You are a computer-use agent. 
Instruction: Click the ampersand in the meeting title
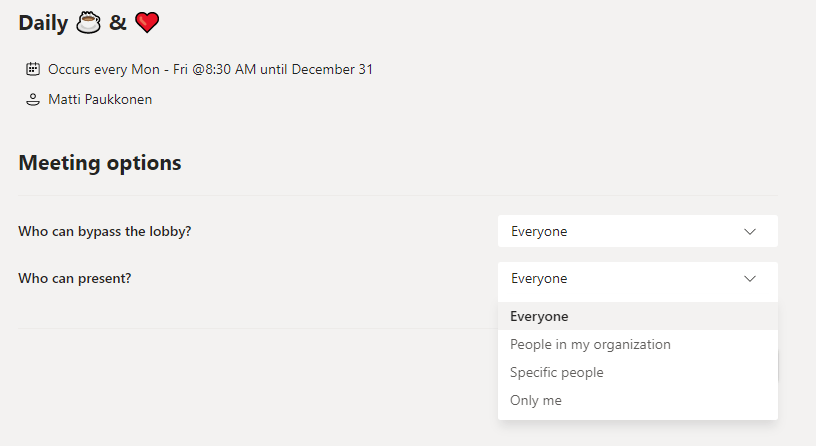point(118,22)
